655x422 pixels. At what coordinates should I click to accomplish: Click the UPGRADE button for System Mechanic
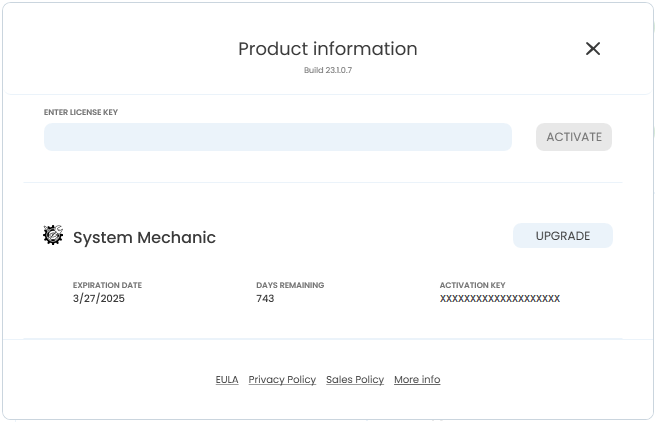[x=563, y=236]
